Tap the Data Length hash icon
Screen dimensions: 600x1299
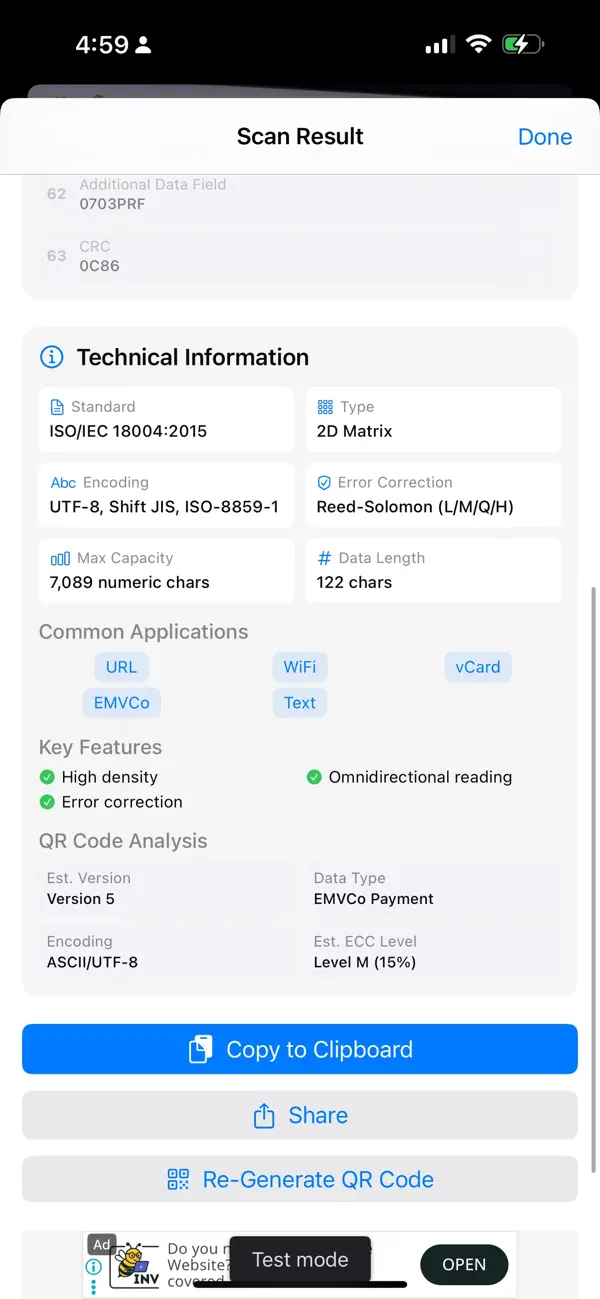(321, 557)
